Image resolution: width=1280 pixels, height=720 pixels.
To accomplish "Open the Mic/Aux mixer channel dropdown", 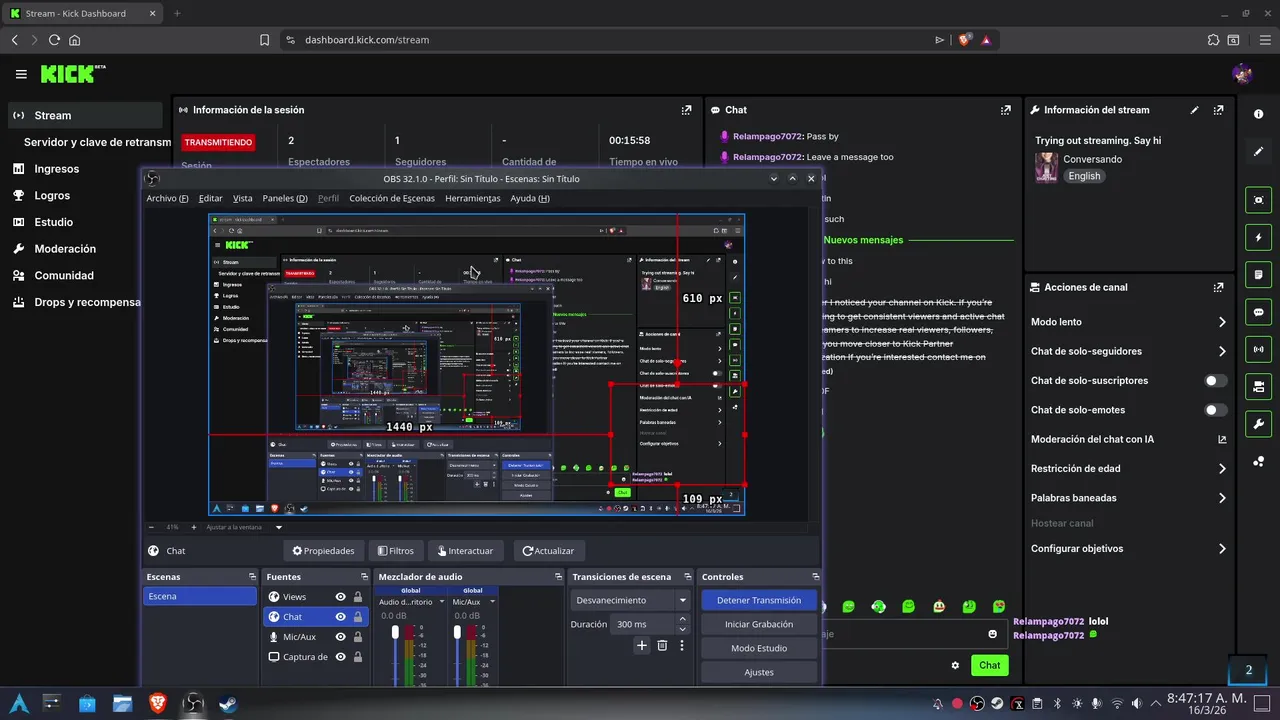I will tap(493, 602).
